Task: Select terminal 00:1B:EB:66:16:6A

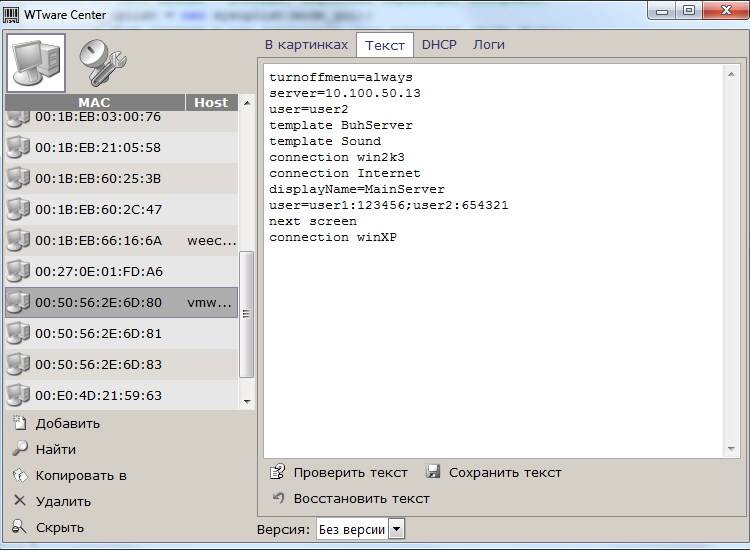Action: (121, 241)
